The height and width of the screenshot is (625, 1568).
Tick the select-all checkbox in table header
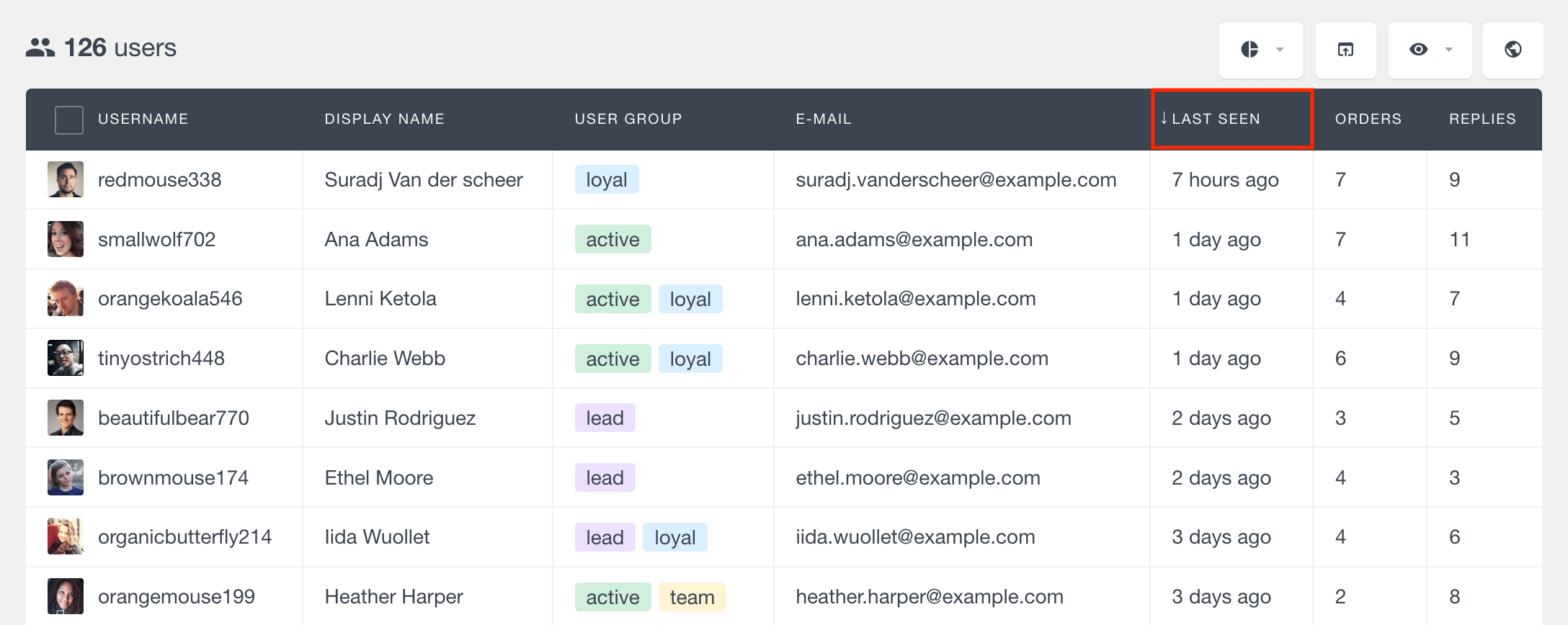pyautogui.click(x=69, y=120)
